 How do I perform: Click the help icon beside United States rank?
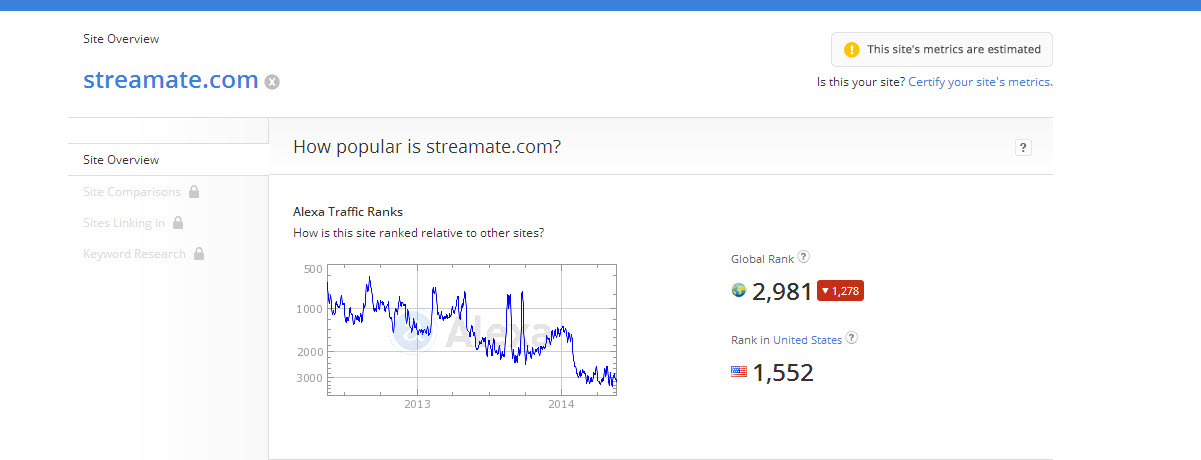[x=852, y=339]
